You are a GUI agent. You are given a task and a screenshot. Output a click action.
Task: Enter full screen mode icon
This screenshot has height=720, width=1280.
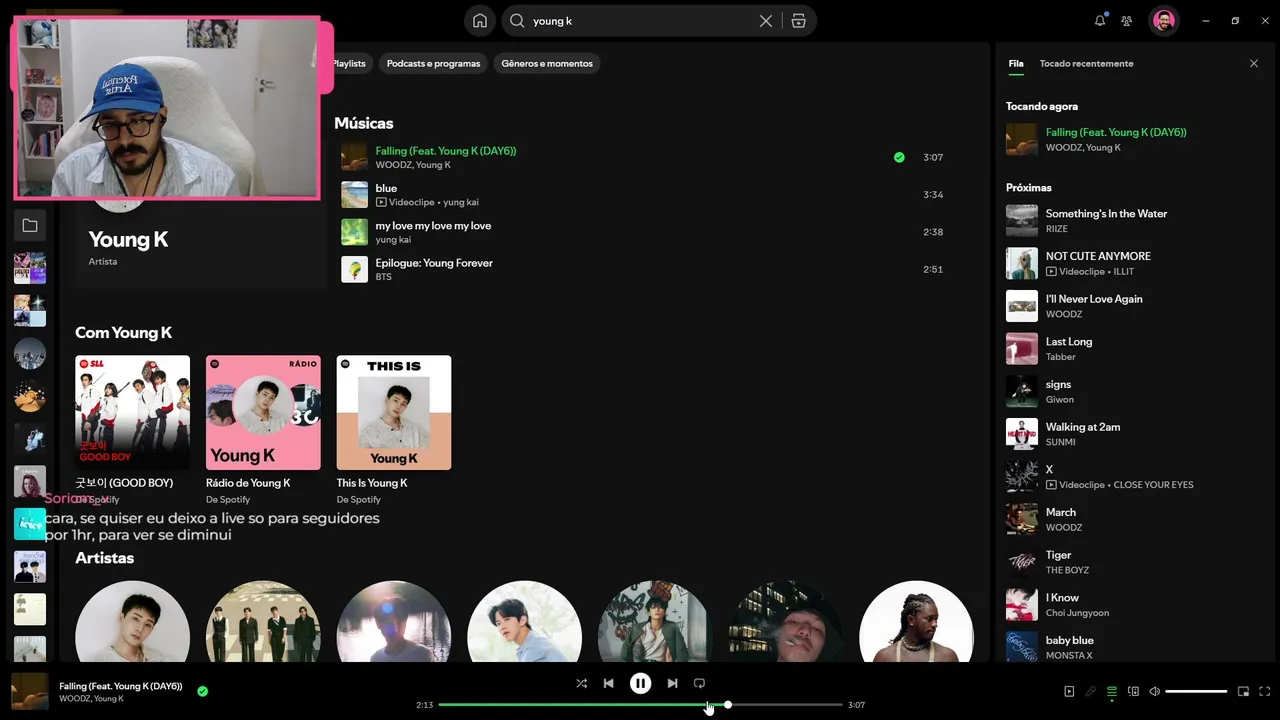1265,691
